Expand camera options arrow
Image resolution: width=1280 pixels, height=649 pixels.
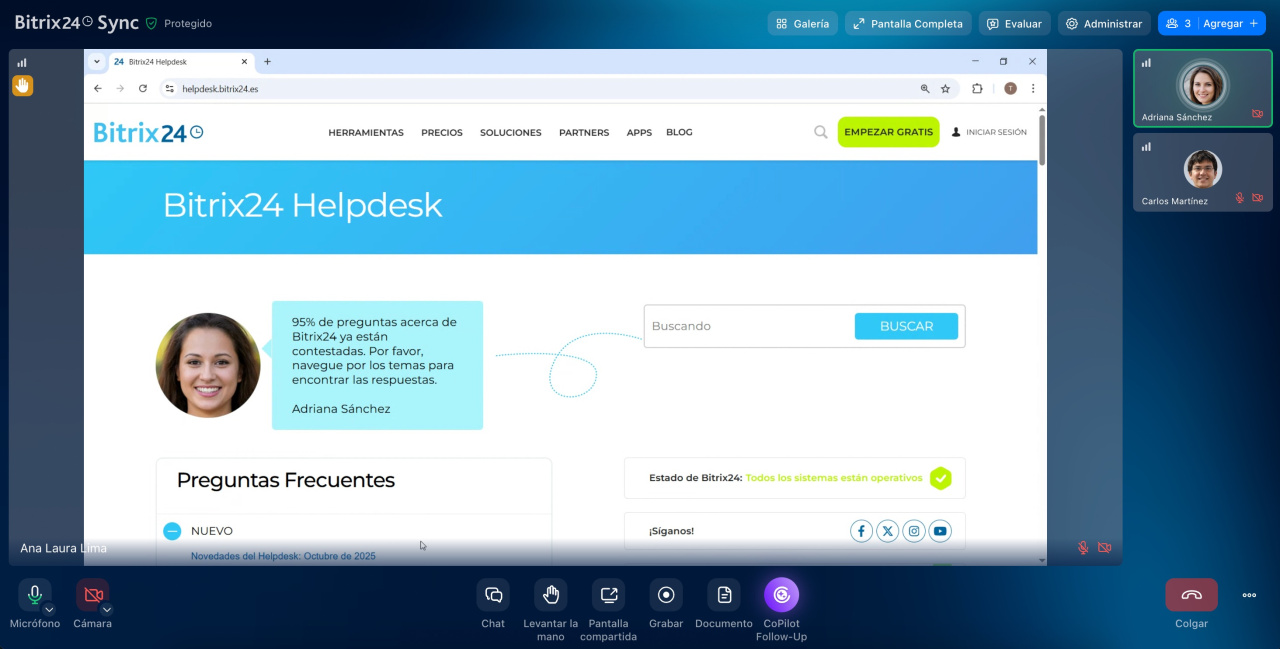[107, 609]
